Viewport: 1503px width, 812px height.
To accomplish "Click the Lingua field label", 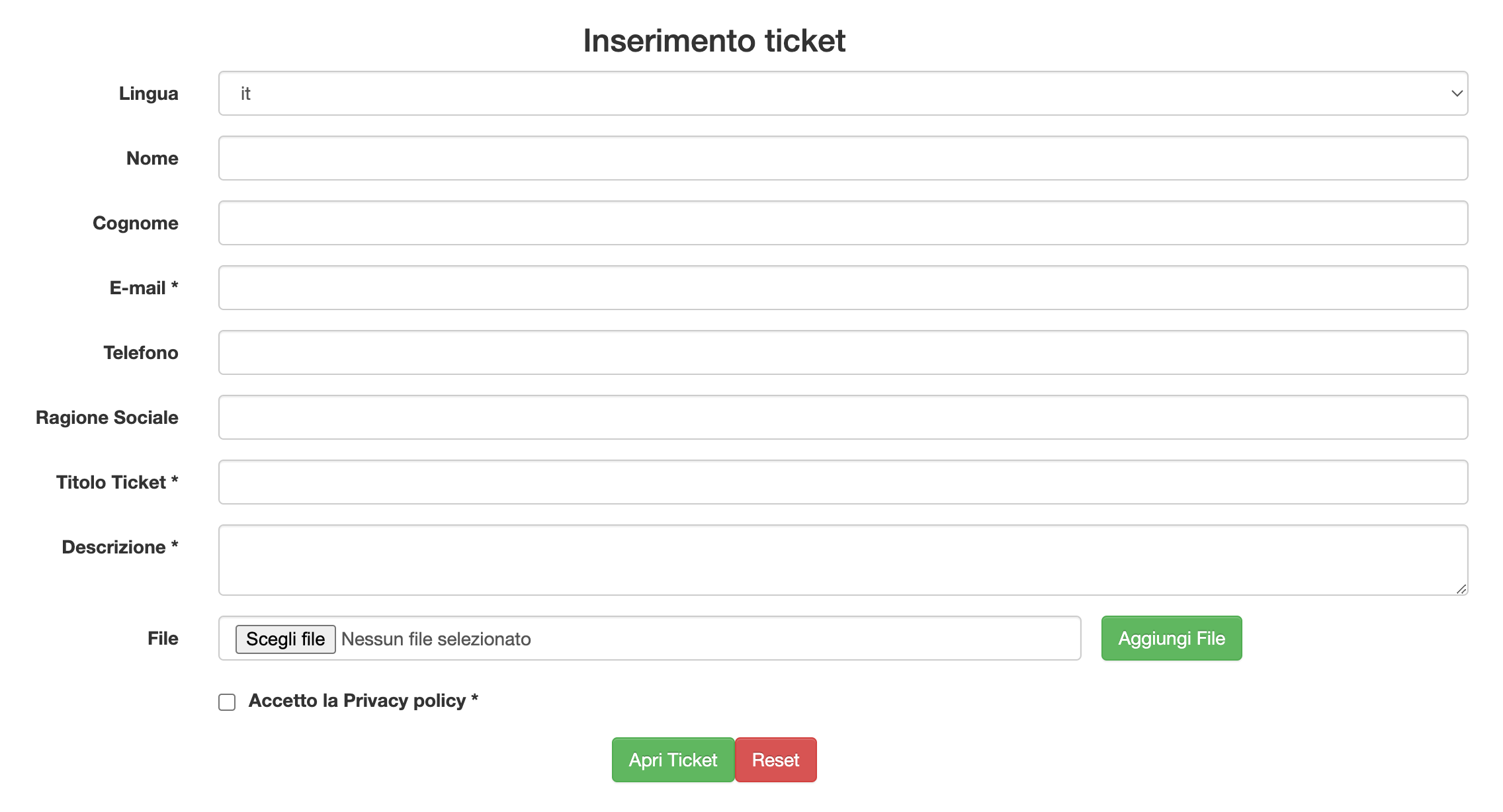I will pos(149,93).
